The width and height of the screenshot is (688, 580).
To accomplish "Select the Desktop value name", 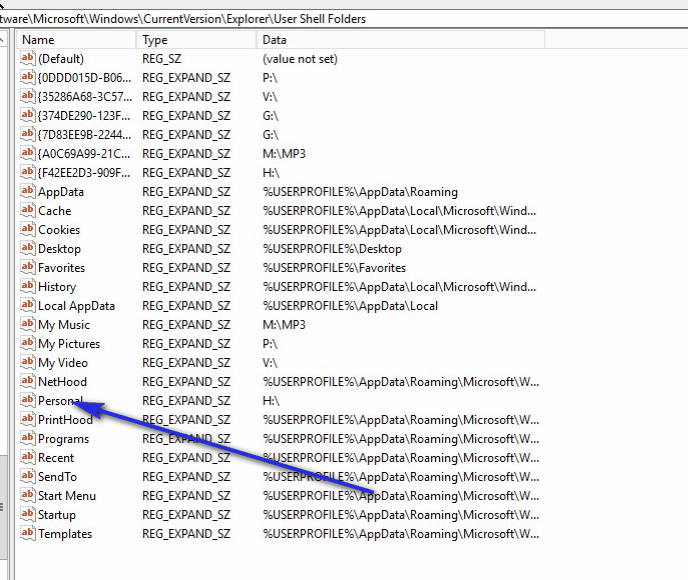I will (59, 249).
